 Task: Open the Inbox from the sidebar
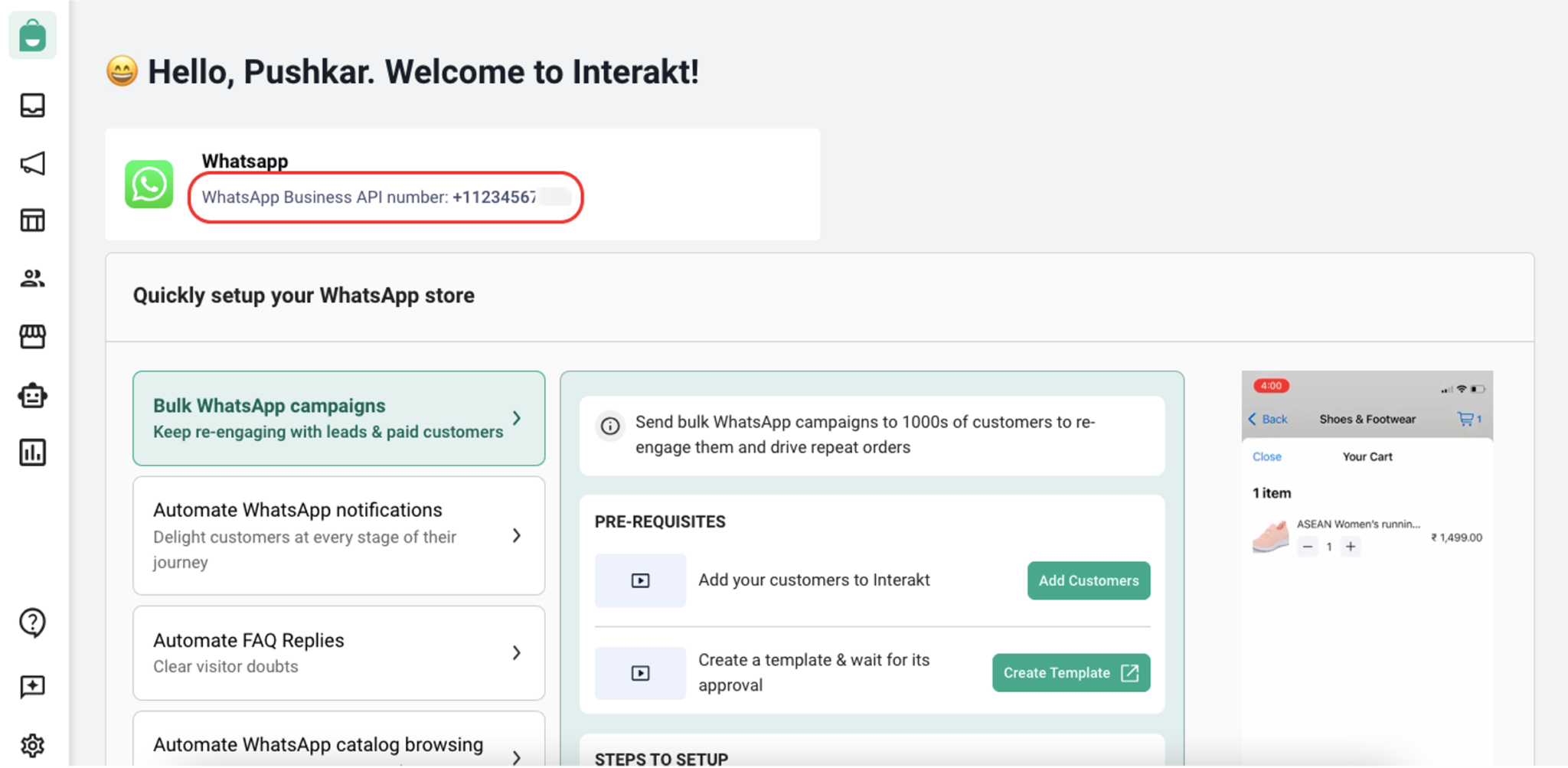tap(33, 106)
